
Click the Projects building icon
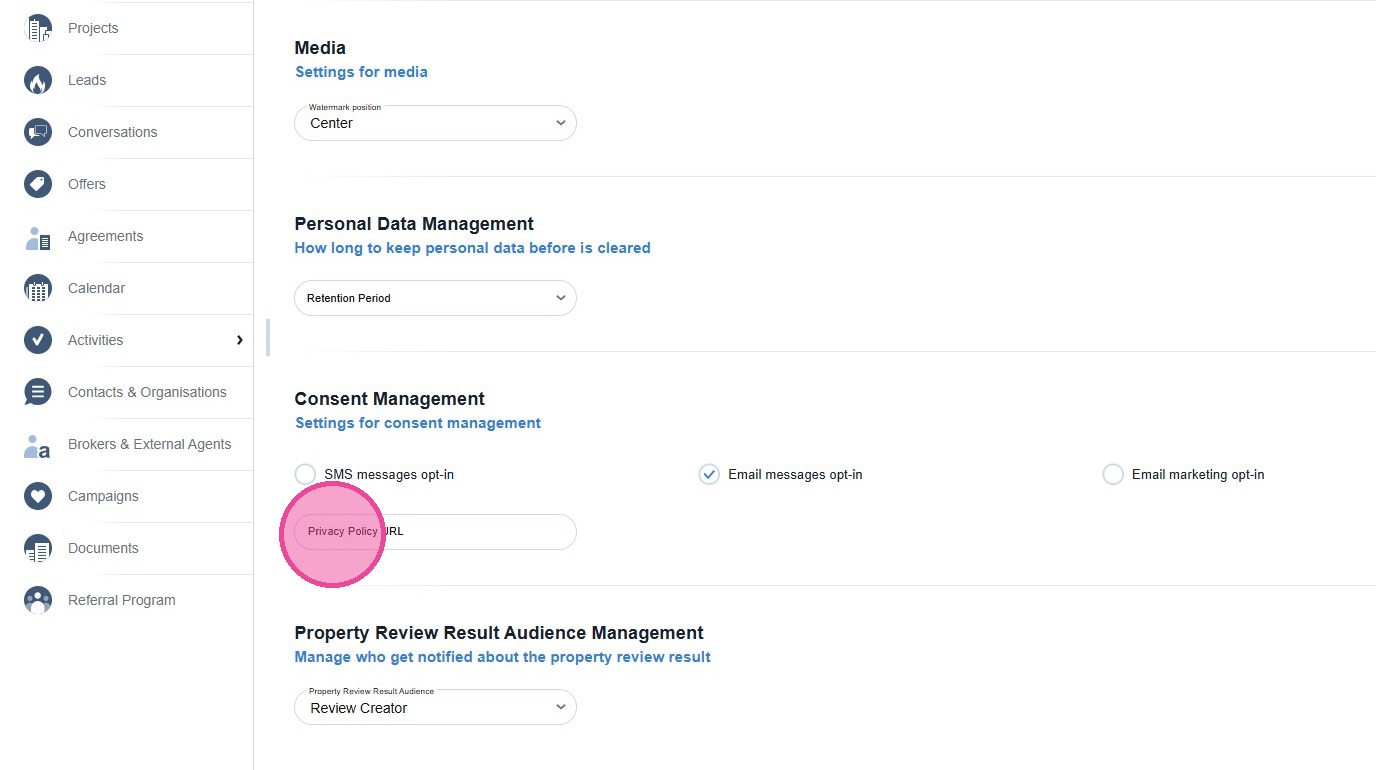click(x=38, y=28)
